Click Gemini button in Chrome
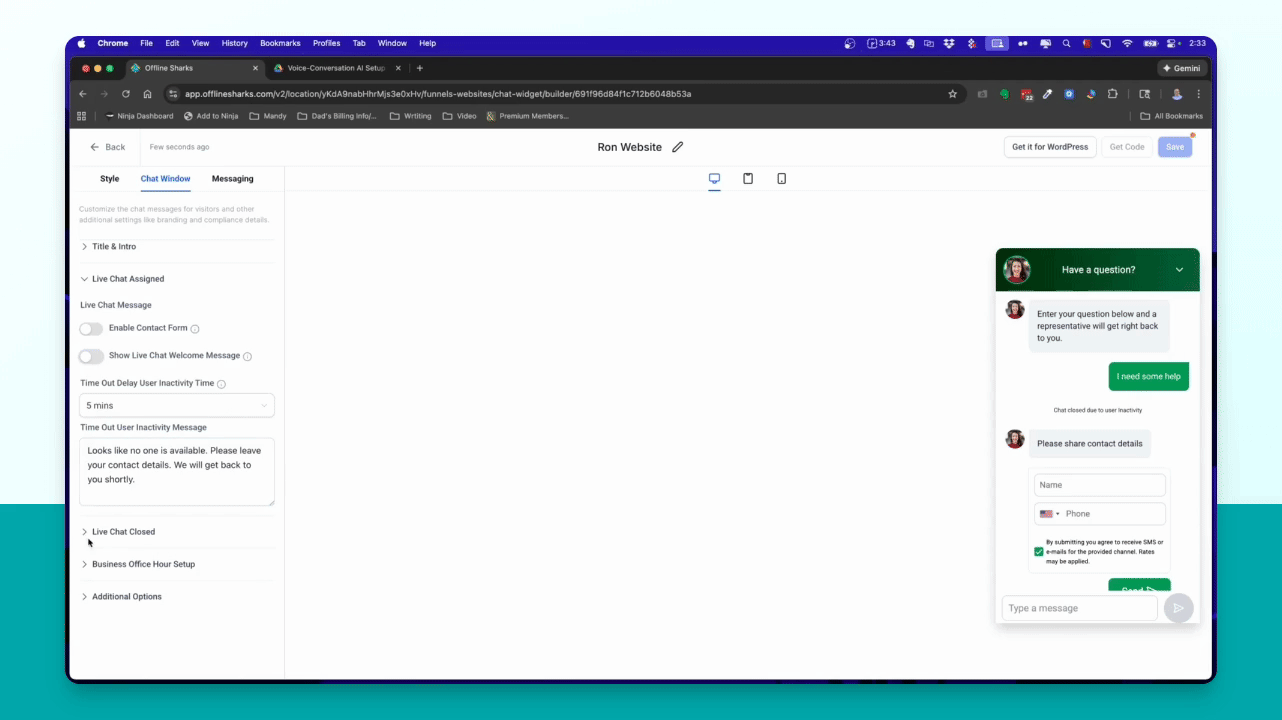The image size is (1282, 720). pyautogui.click(x=1181, y=68)
